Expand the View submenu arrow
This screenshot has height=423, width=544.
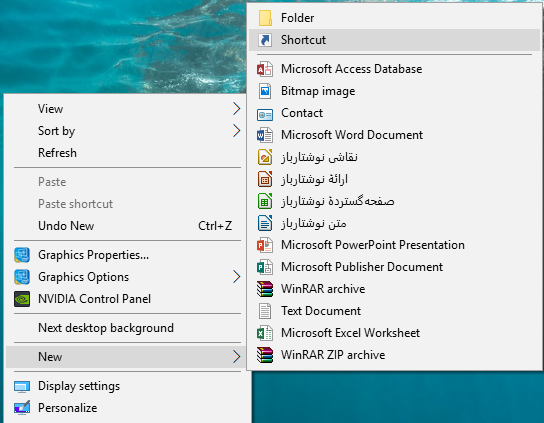pyautogui.click(x=236, y=109)
